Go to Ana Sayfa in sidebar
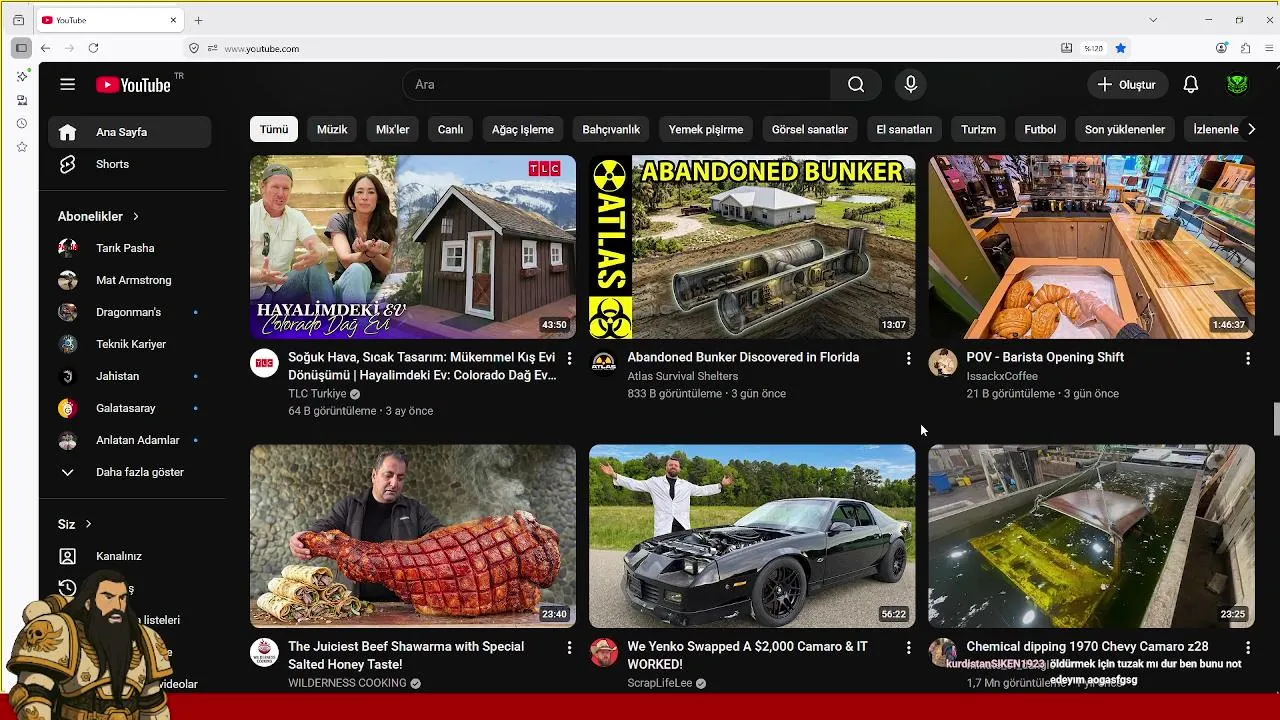Screen dimensions: 1280x720 point(130,132)
